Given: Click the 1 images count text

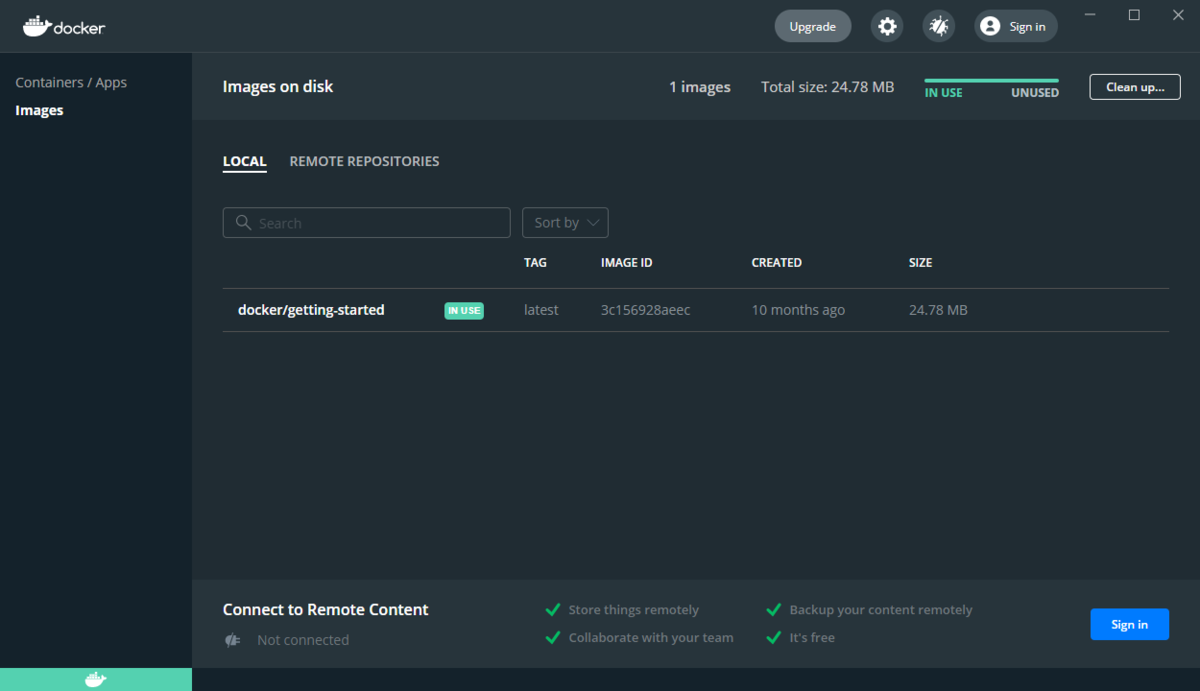Looking at the screenshot, I should (700, 87).
